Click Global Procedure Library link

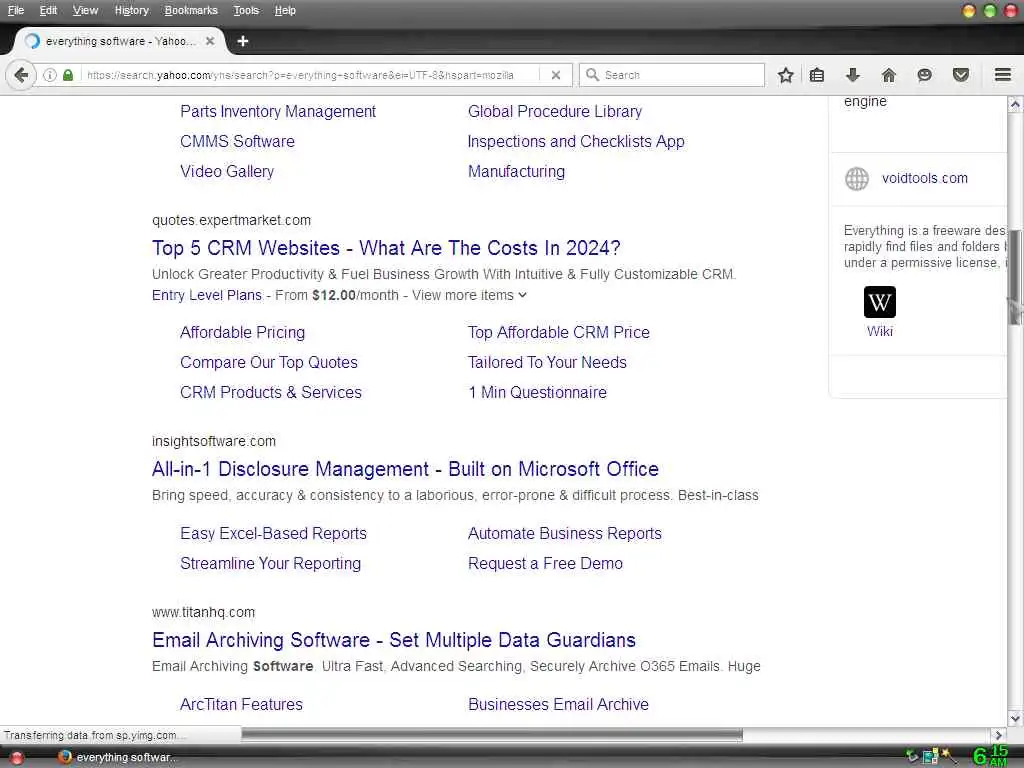pyautogui.click(x=554, y=112)
